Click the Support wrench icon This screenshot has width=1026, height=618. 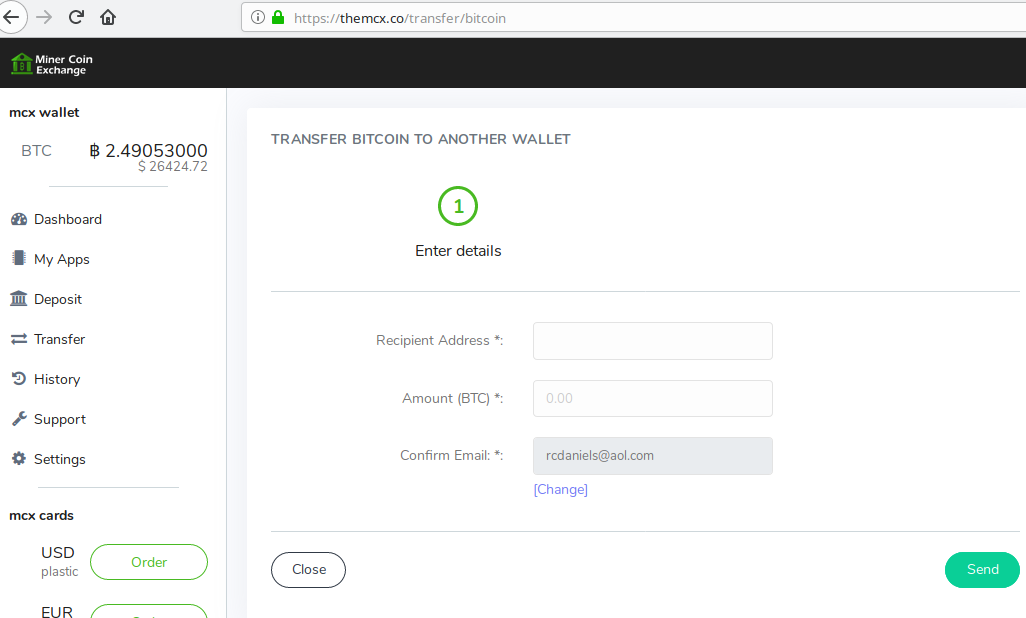click(x=18, y=419)
